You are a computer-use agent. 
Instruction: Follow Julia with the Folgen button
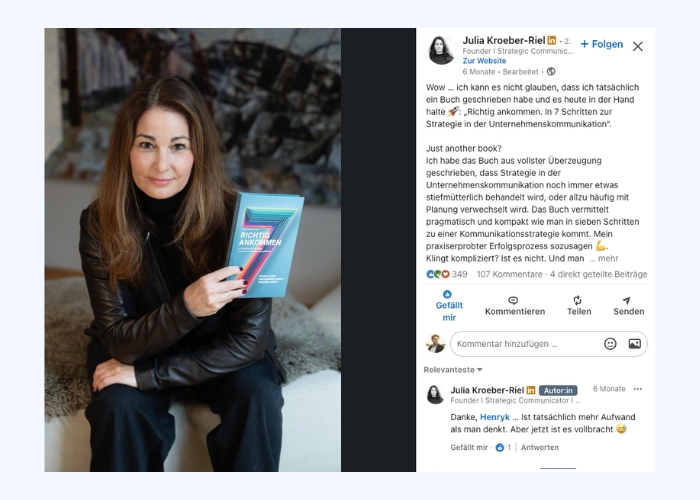[x=602, y=44]
